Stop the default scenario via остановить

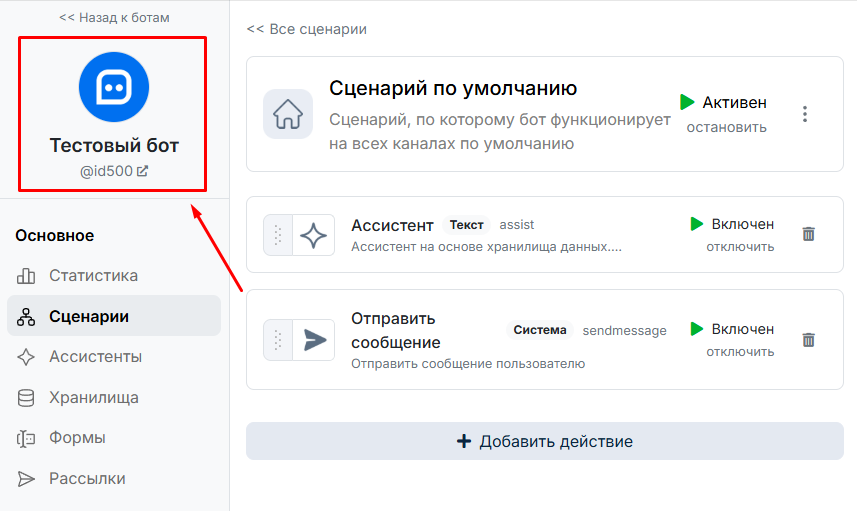(726, 127)
